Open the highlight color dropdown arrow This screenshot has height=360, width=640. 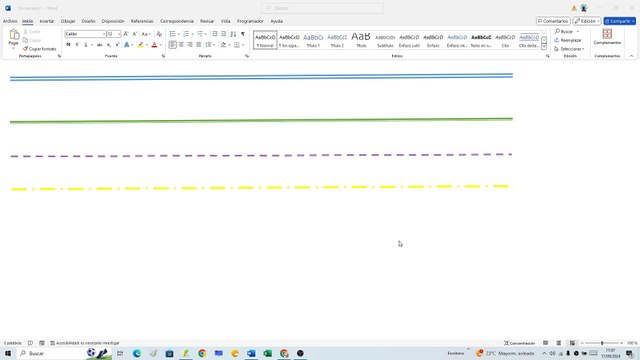point(147,45)
